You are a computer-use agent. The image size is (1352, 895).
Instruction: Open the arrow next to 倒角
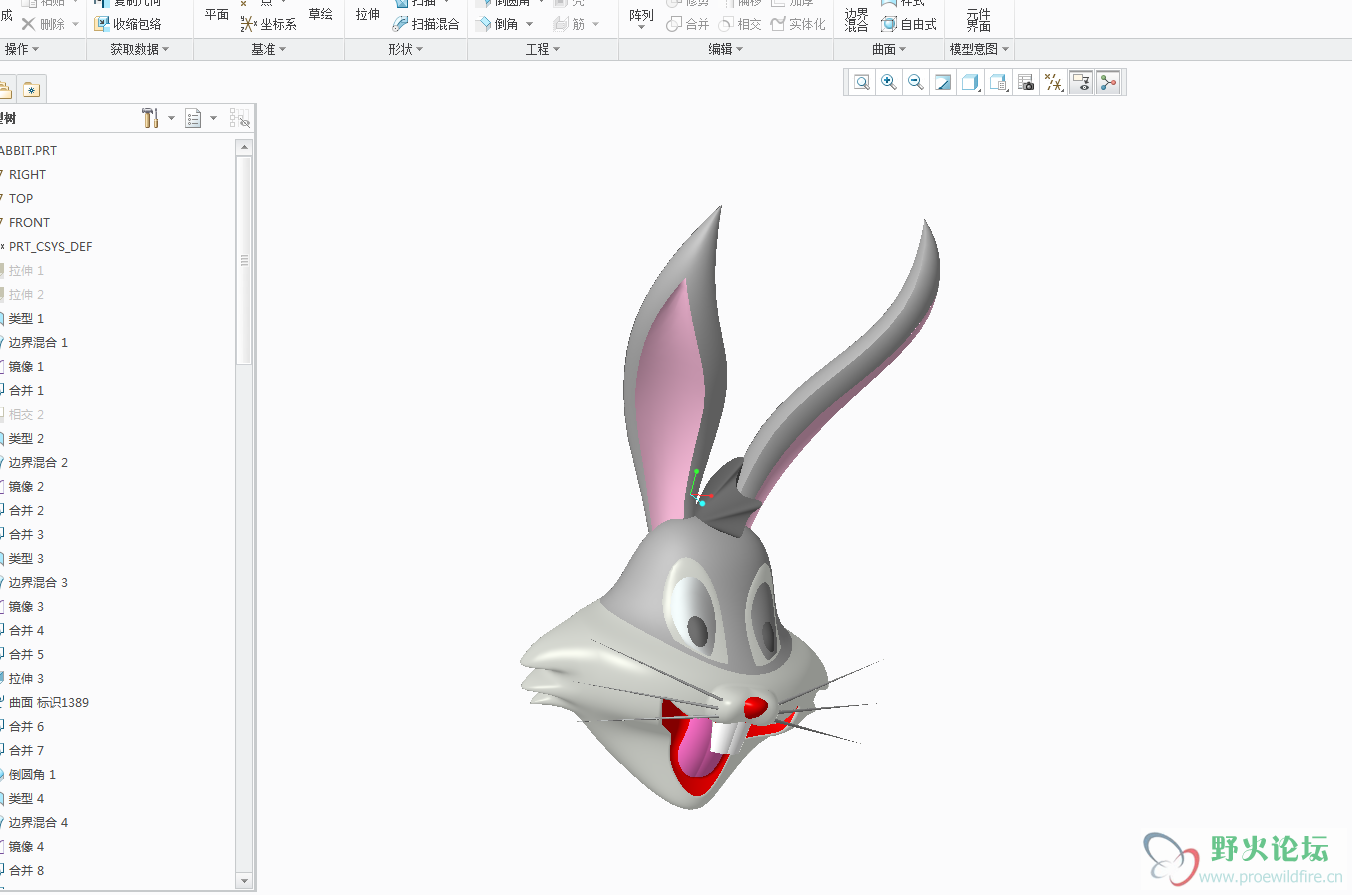[x=530, y=24]
